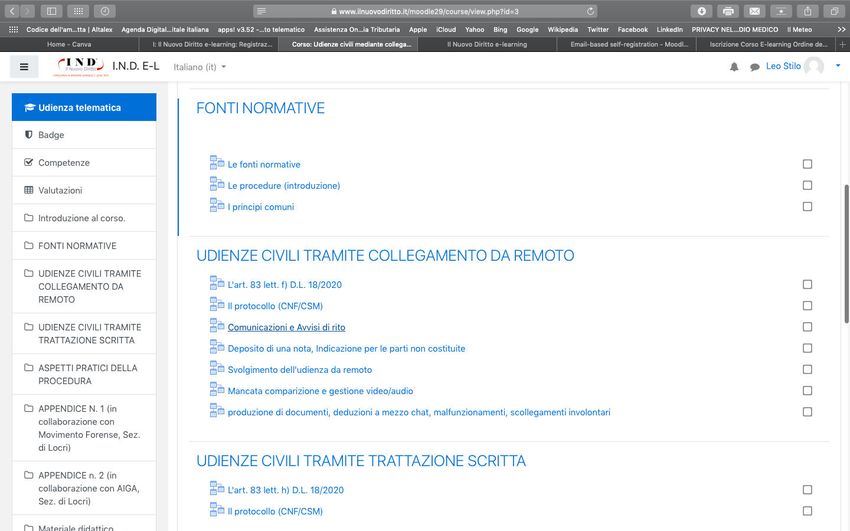Open the hamburger side drawer menu
Viewport: 850px width, 531px height.
(24, 67)
